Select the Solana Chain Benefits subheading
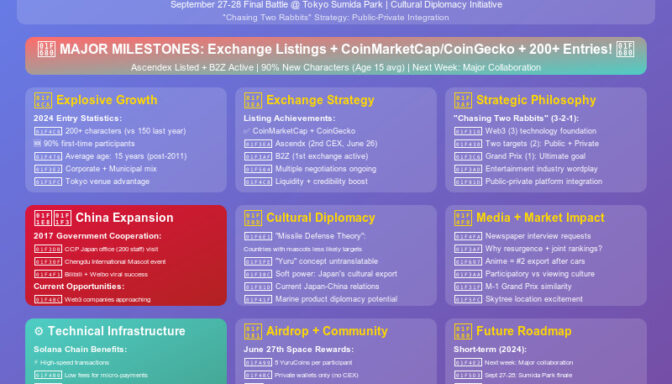The width and height of the screenshot is (672, 384). click(x=80, y=349)
